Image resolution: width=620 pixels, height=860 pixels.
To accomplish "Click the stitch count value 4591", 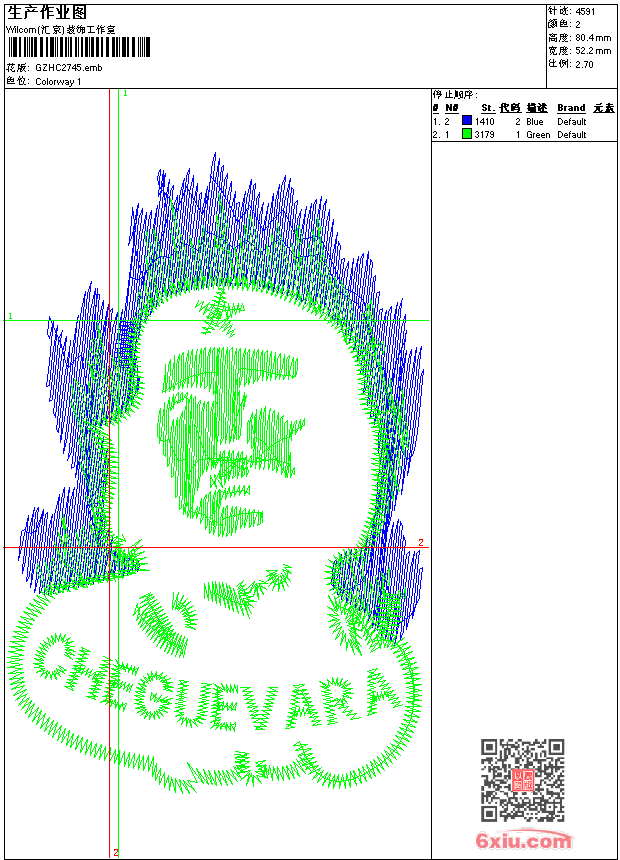I will [x=585, y=12].
